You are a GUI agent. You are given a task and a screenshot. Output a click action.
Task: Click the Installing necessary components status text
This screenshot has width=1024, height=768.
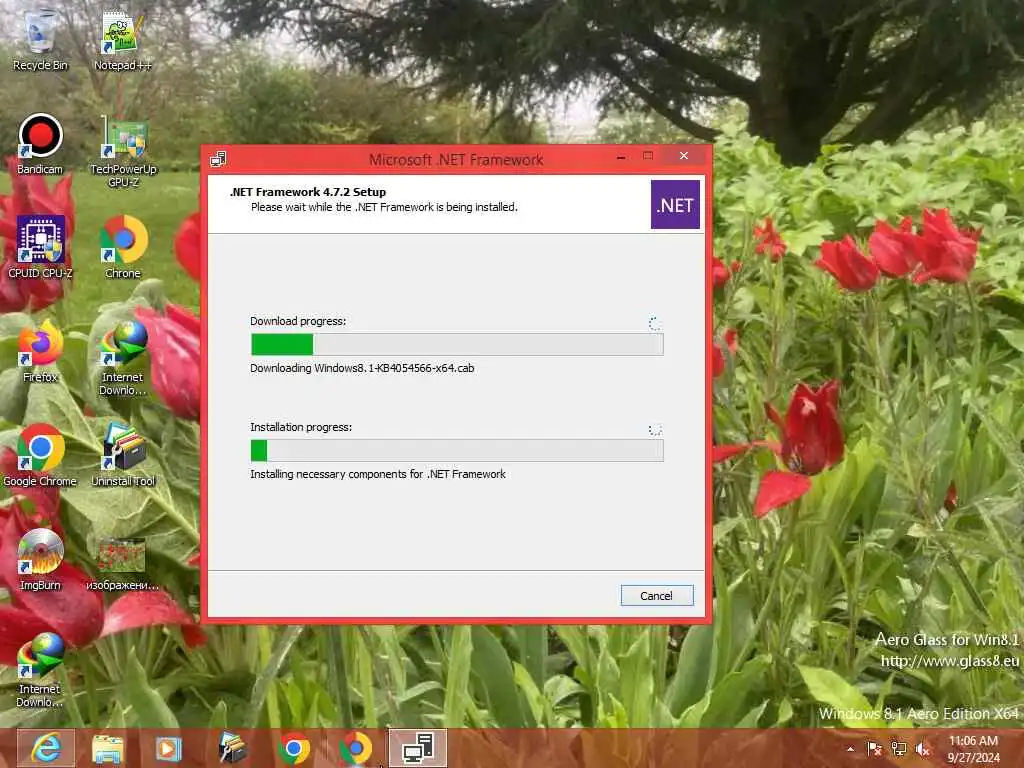[378, 474]
